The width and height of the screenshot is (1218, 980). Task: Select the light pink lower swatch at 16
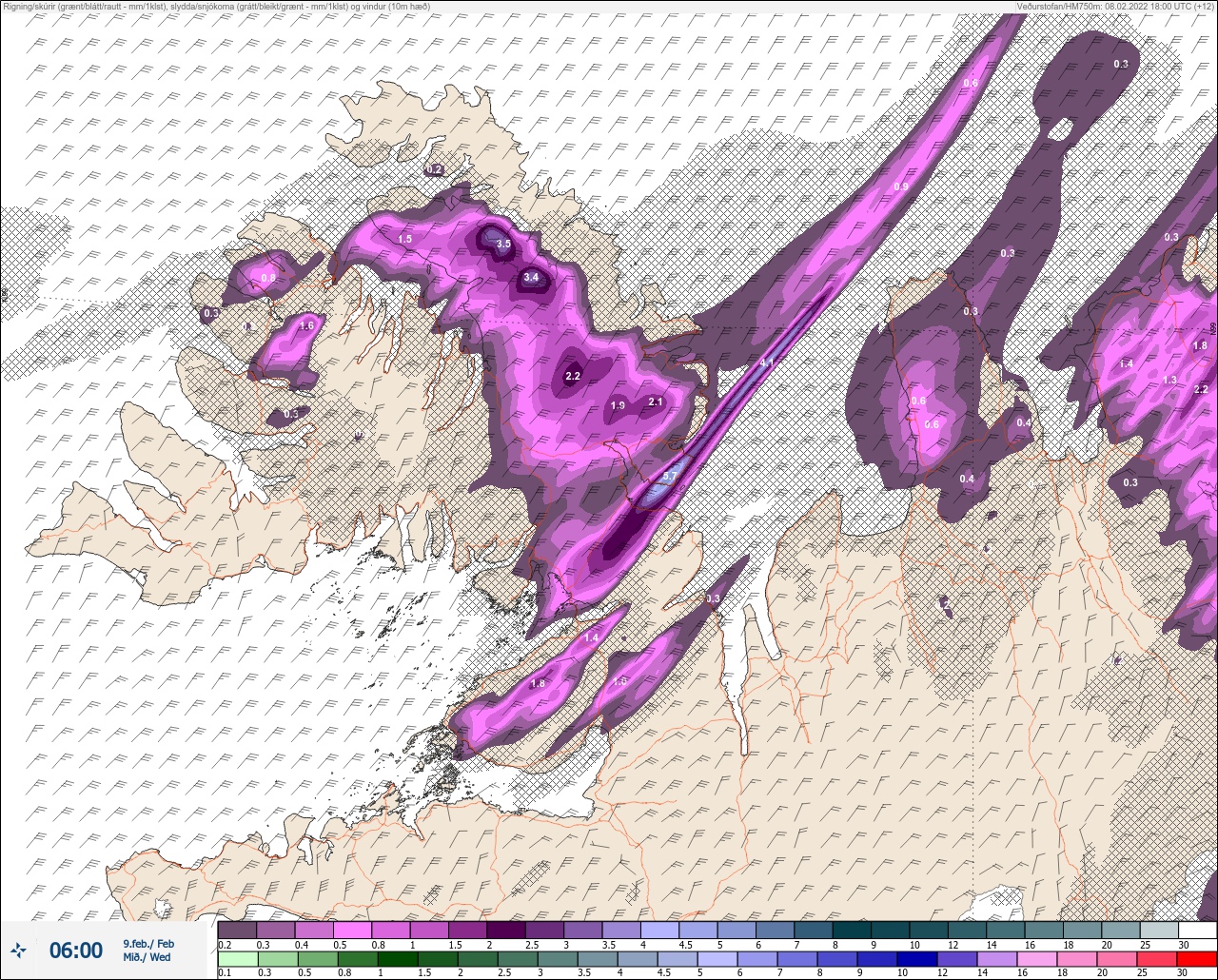pos(1037,958)
